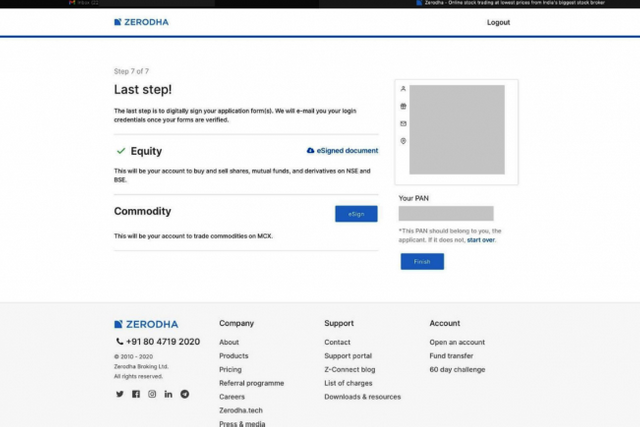The height and width of the screenshot is (427, 640).
Task: Open the Pricing footer link
Action: tap(230, 369)
